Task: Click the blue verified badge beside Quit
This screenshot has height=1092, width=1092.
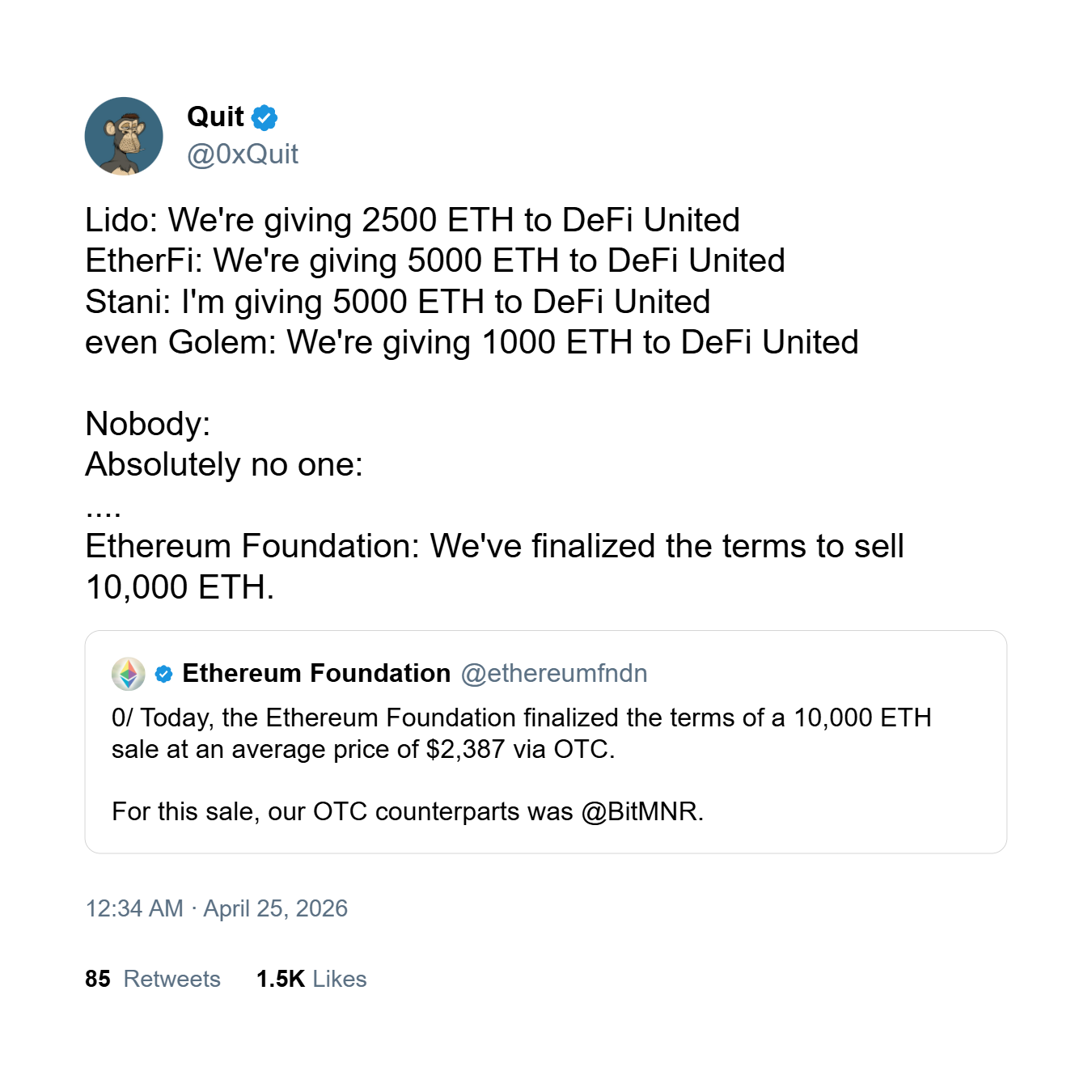Action: [265, 118]
